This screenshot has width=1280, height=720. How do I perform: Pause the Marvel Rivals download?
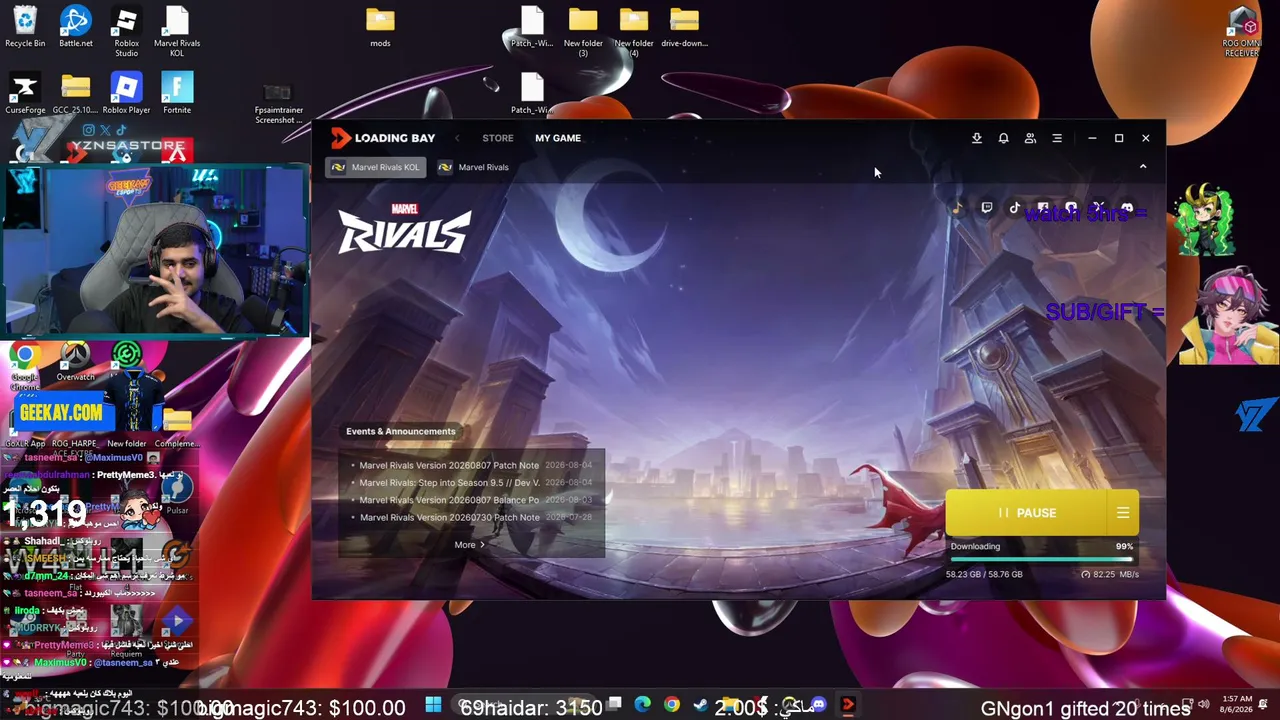[x=1027, y=513]
